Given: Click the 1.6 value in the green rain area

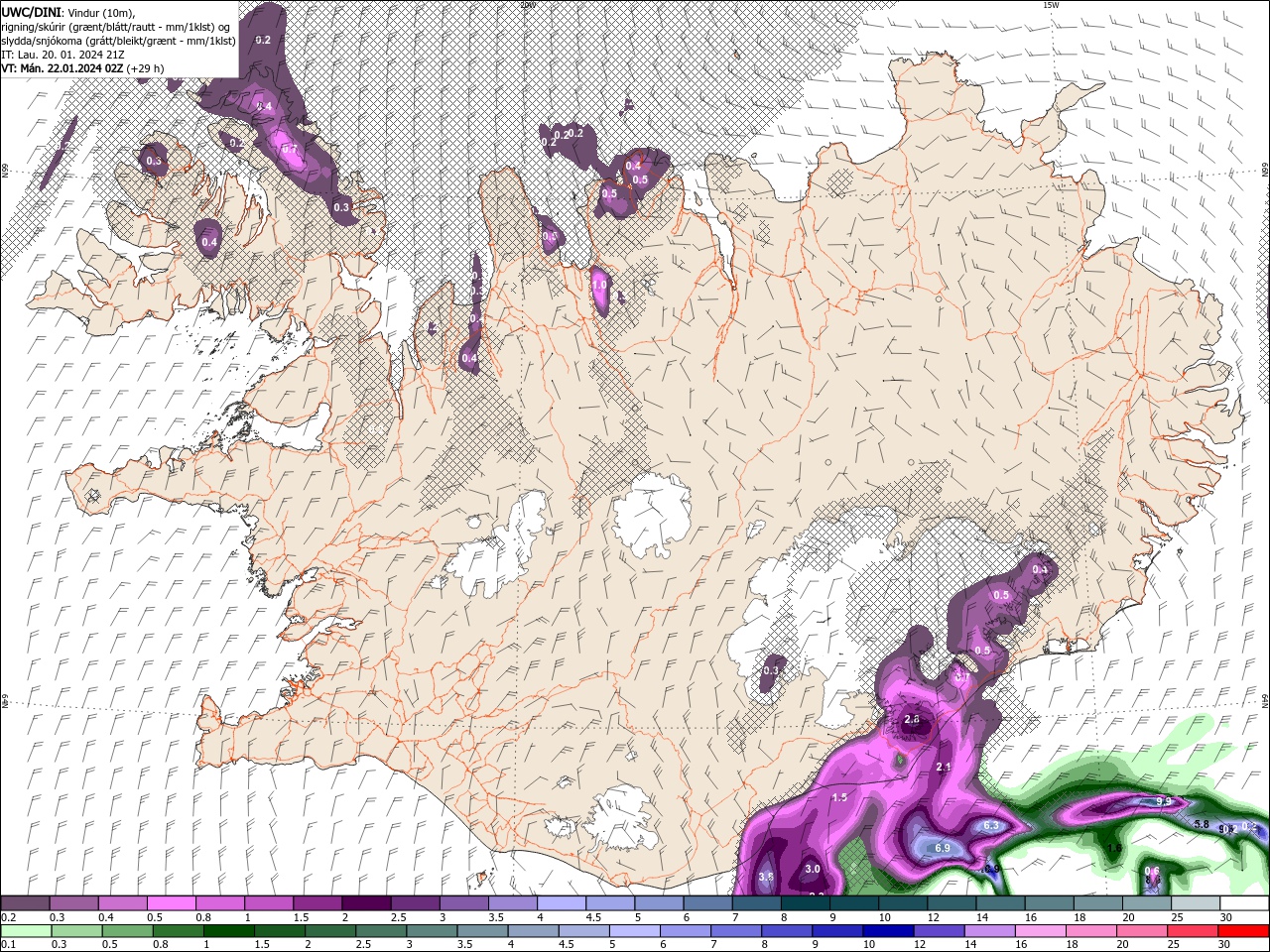Looking at the screenshot, I should pyautogui.click(x=1114, y=848).
